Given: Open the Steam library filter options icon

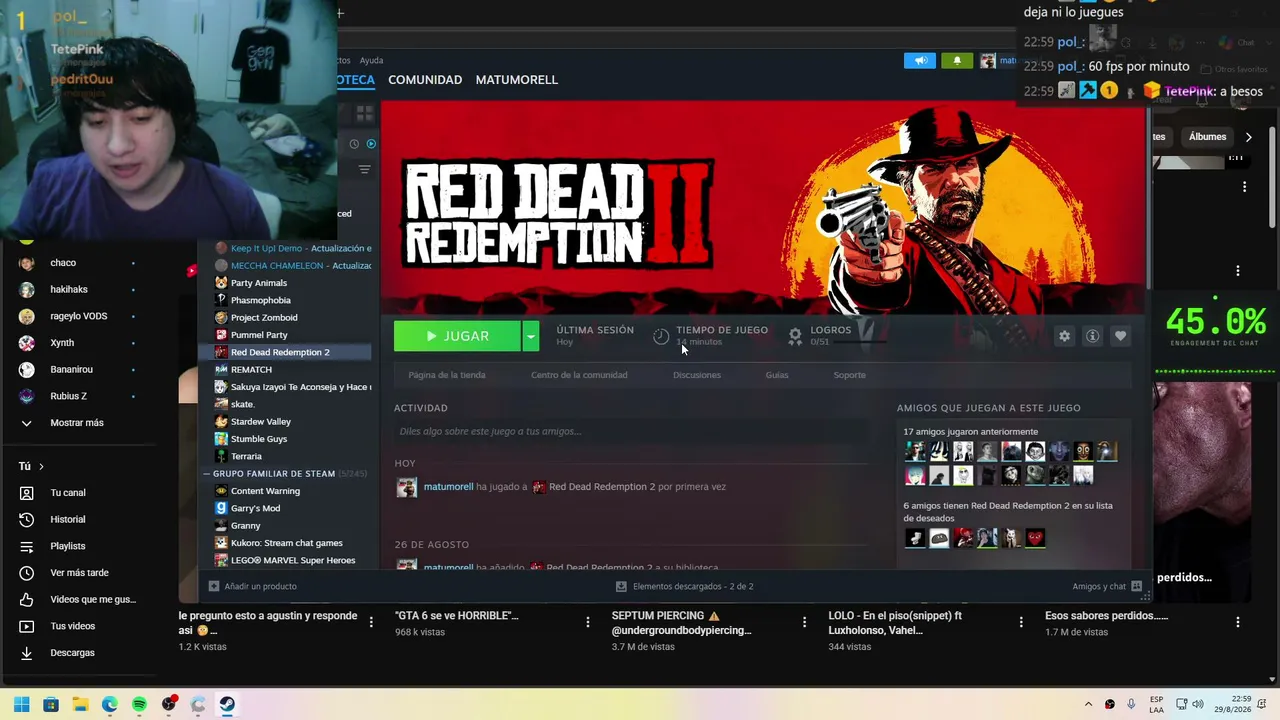Looking at the screenshot, I should [364, 170].
